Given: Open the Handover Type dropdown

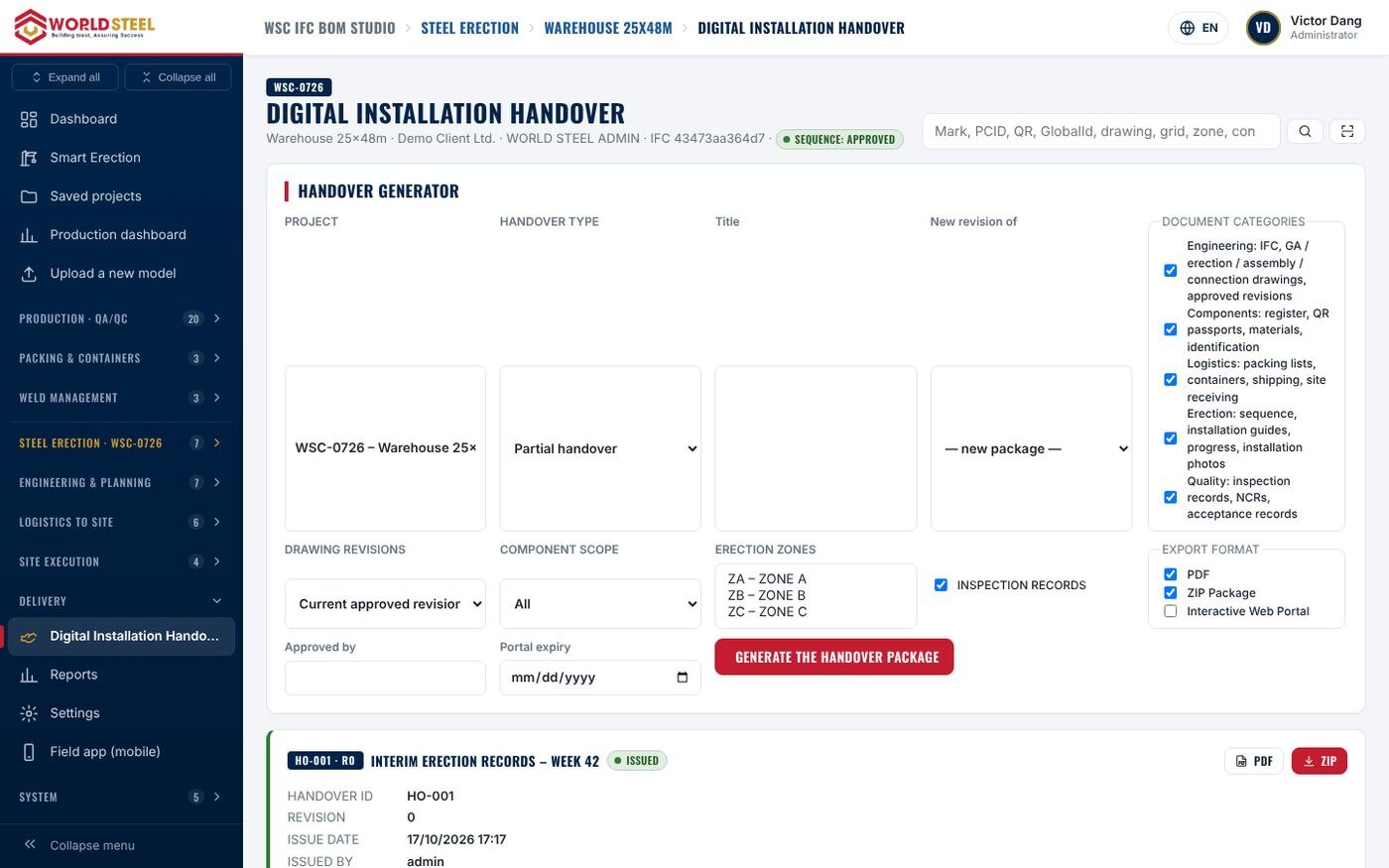Looking at the screenshot, I should tap(600, 448).
